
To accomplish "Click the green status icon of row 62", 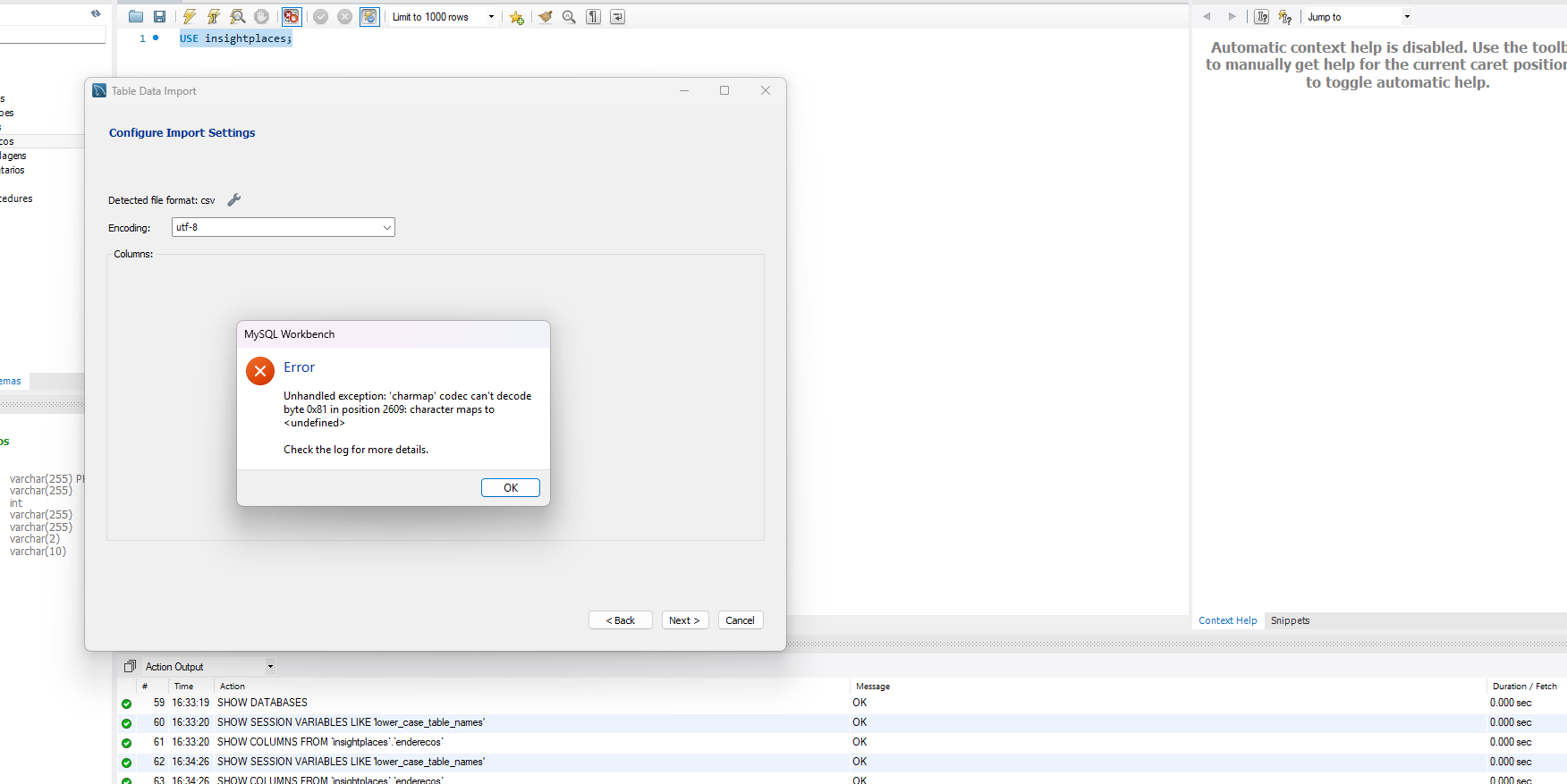I will (126, 763).
